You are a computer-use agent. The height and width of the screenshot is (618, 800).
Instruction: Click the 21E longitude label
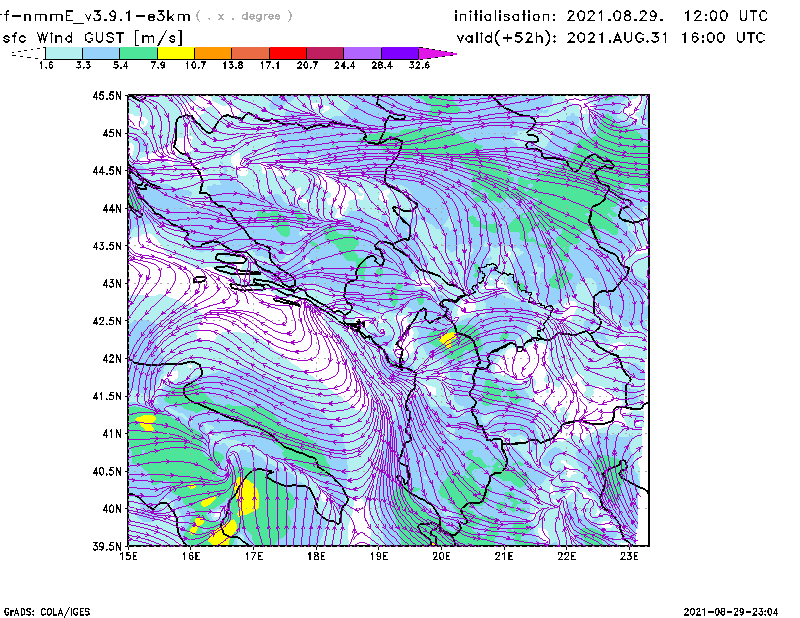504,556
